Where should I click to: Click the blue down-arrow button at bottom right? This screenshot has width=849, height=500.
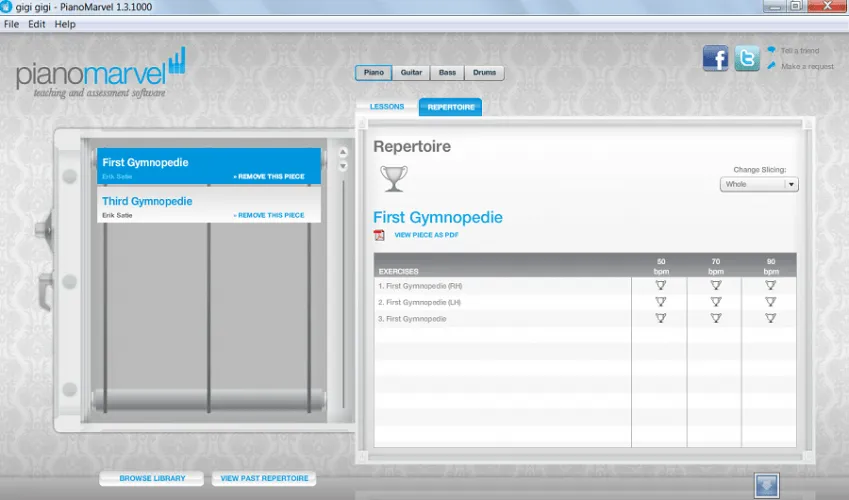[767, 485]
